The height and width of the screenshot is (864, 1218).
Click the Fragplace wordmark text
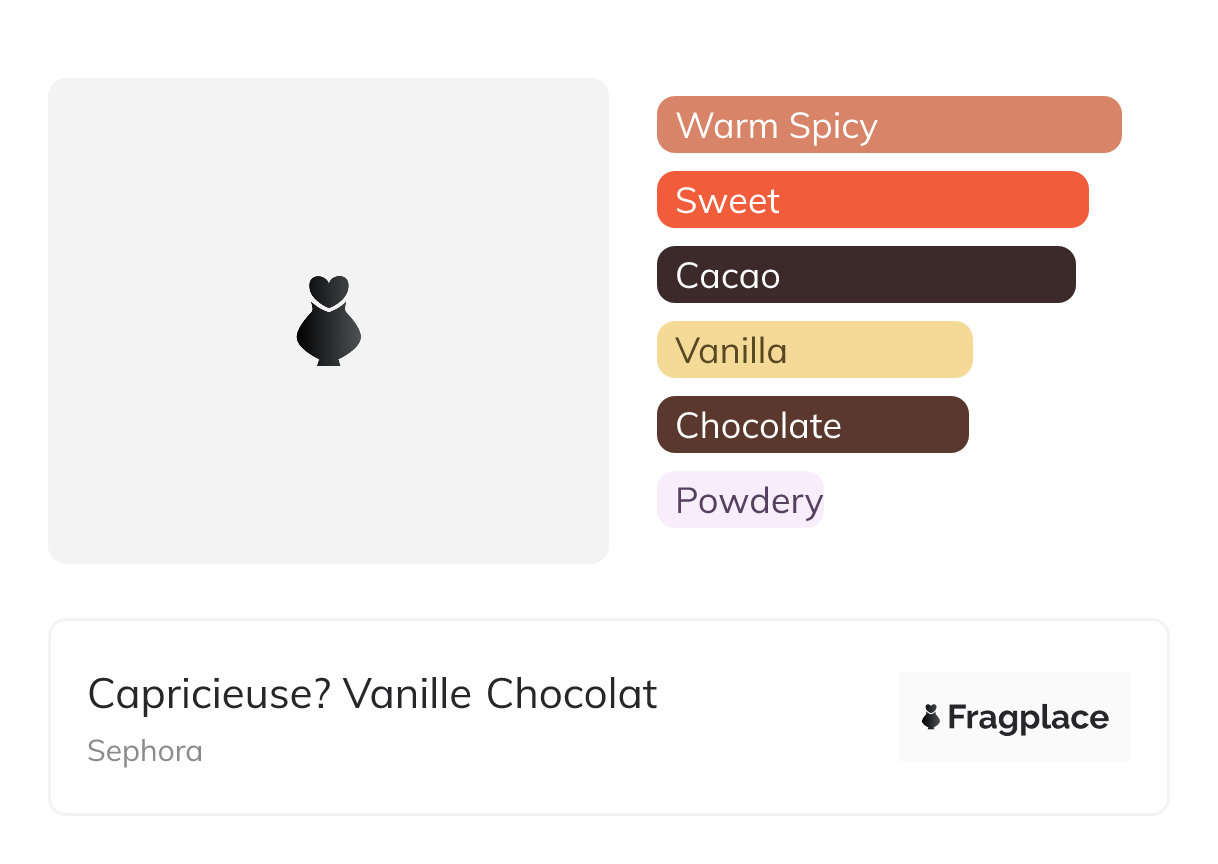[1028, 718]
